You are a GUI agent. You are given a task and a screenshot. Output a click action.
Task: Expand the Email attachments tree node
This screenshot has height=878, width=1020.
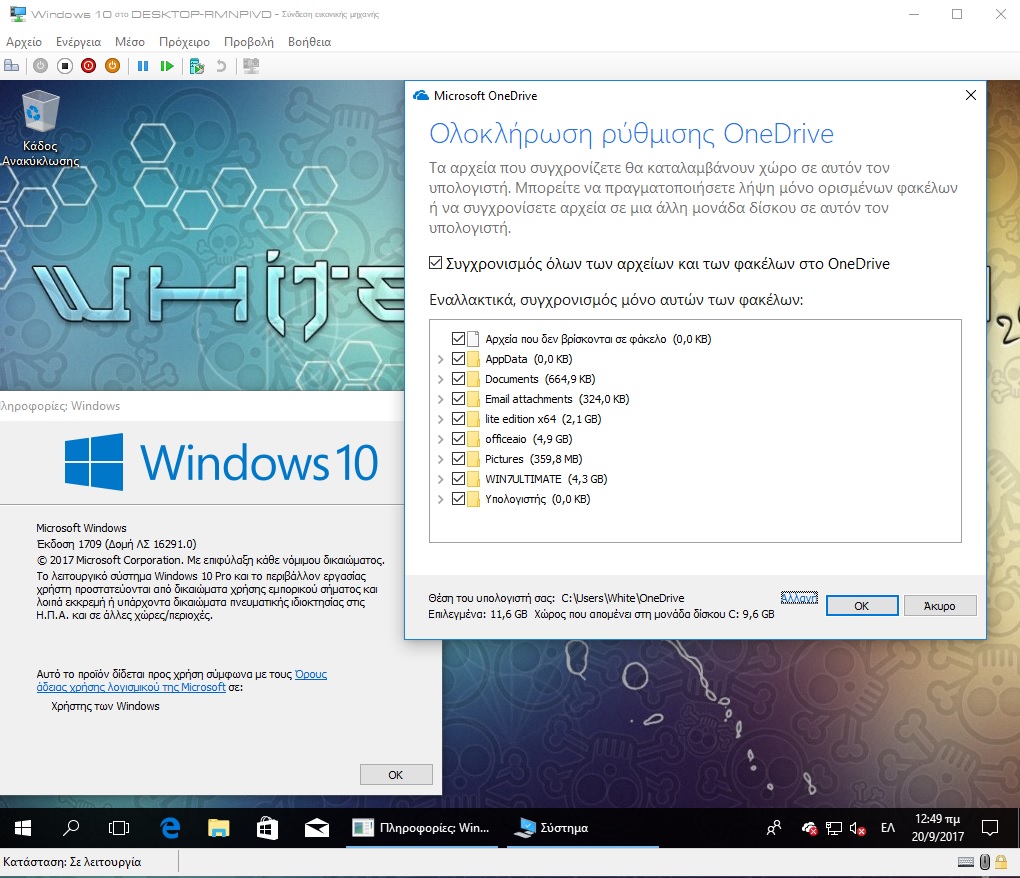(440, 399)
